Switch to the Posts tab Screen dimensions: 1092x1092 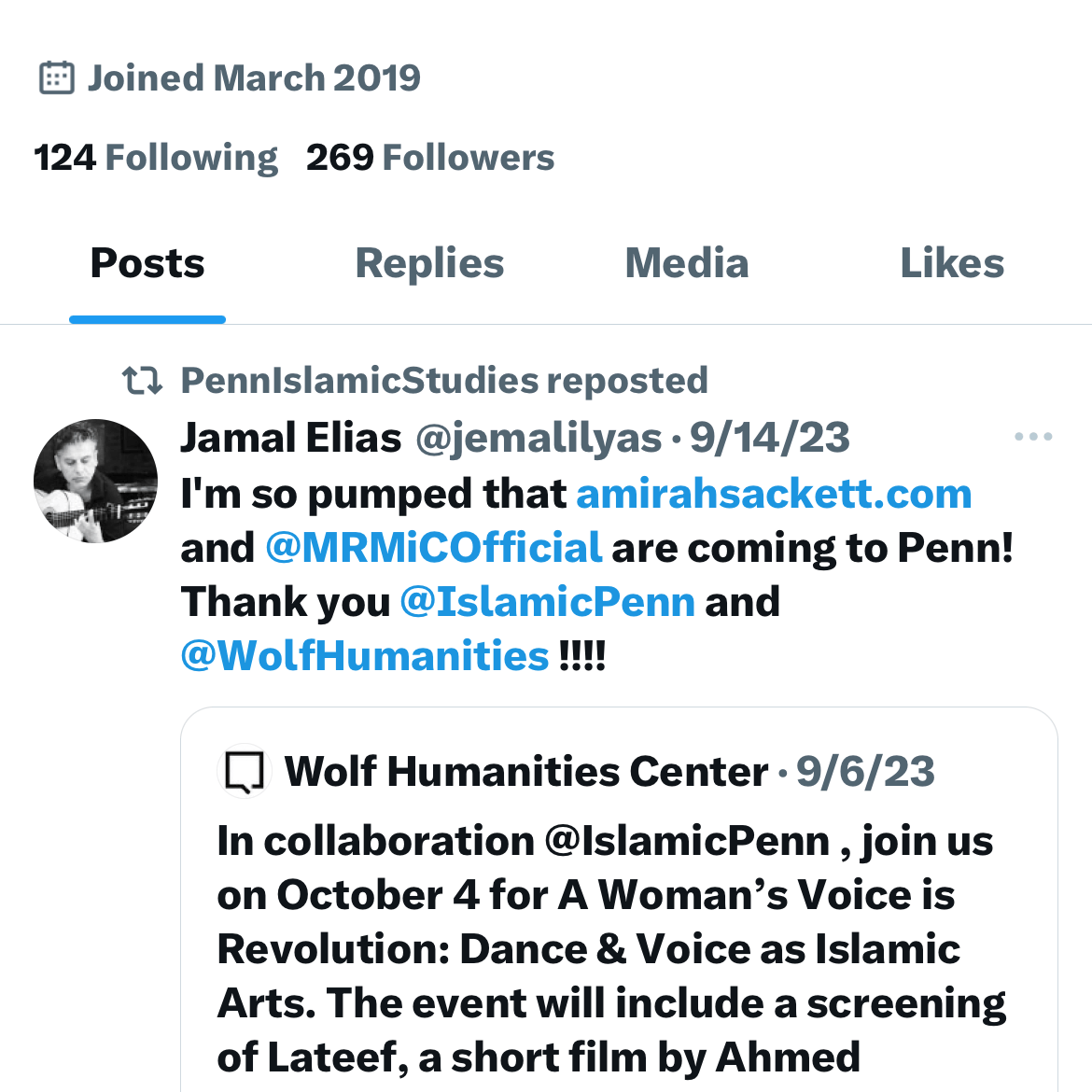pyautogui.click(x=147, y=264)
